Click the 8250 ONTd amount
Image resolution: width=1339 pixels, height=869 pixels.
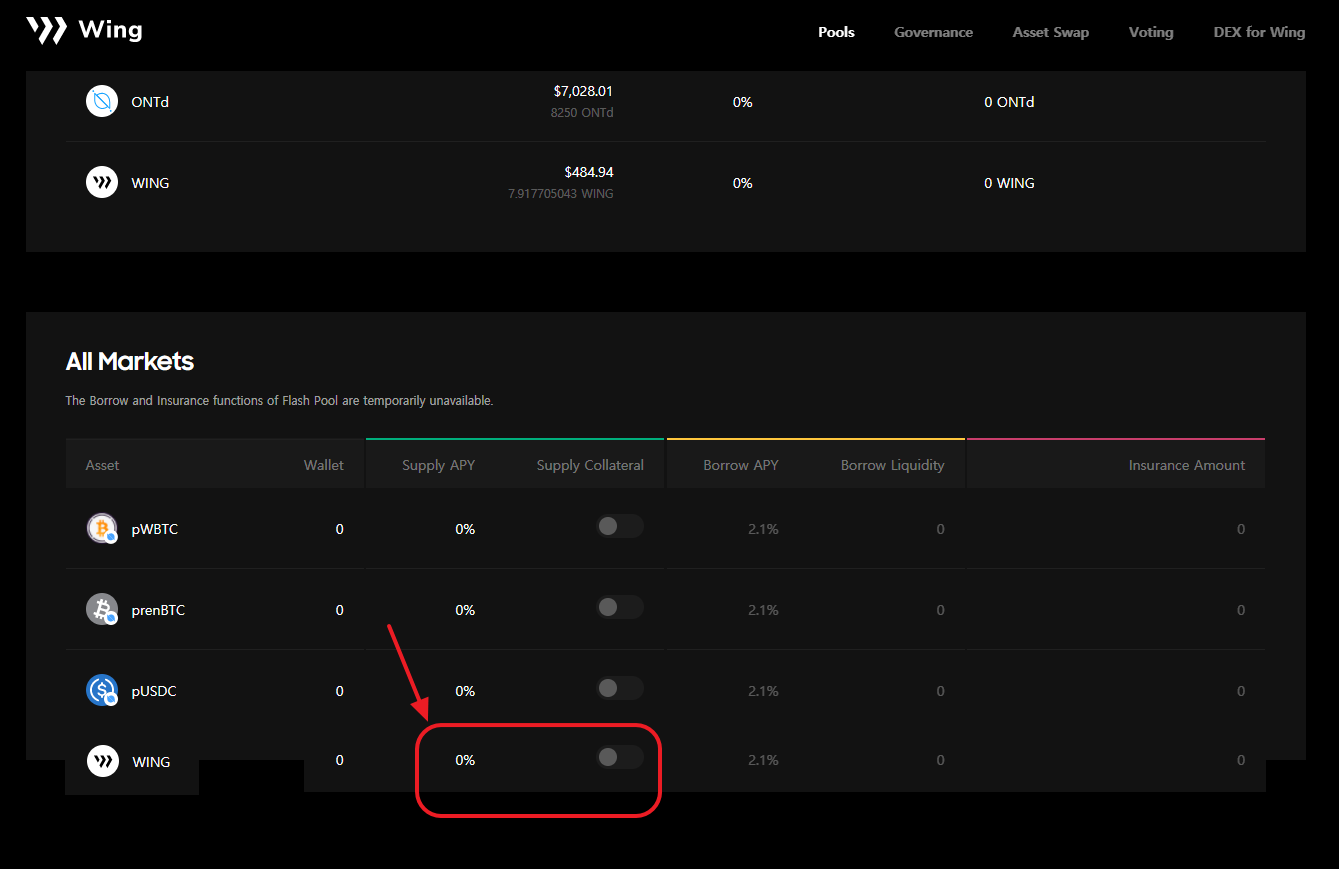(x=582, y=113)
